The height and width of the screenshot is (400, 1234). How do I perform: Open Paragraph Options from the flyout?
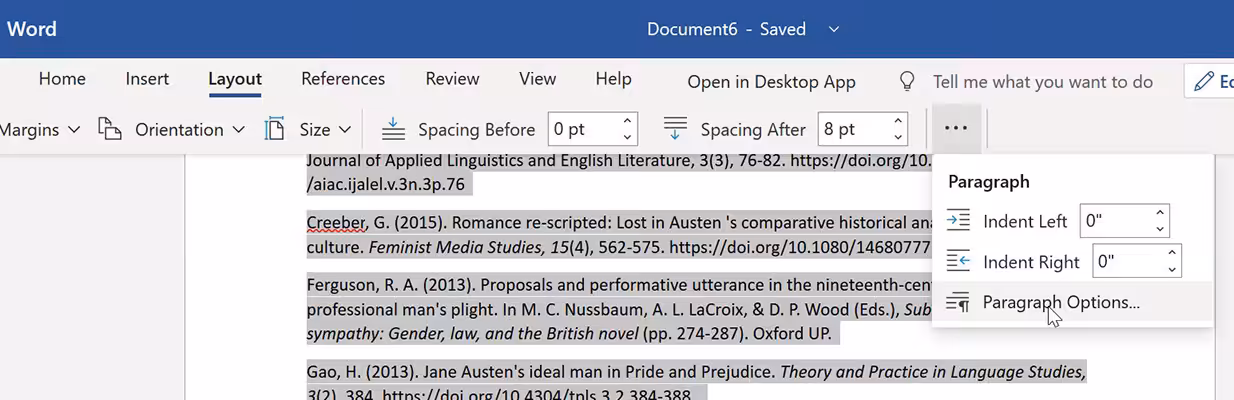pyautogui.click(x=1072, y=302)
